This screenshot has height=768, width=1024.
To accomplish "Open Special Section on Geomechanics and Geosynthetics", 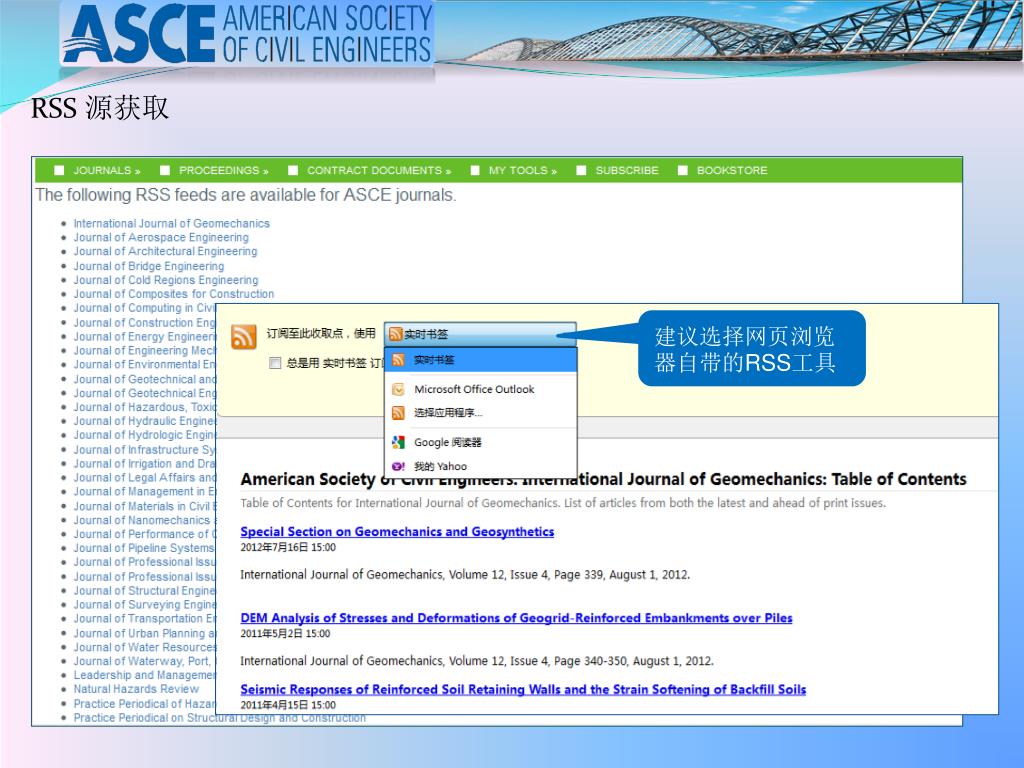I will click(397, 532).
